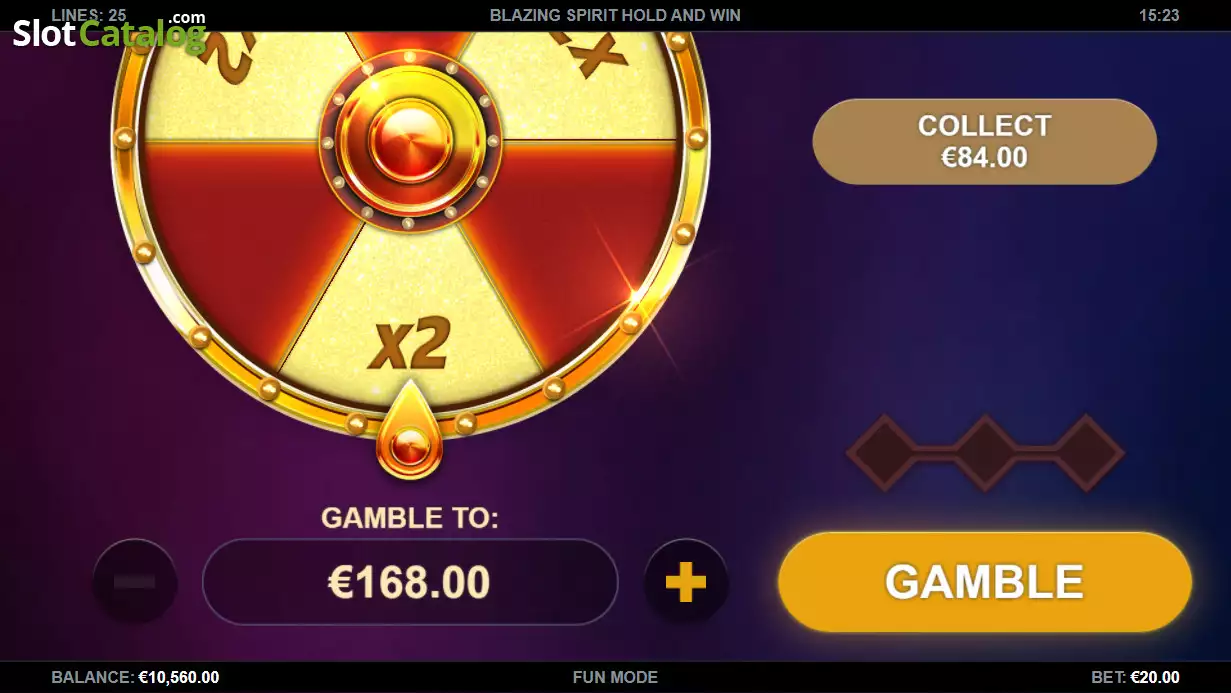This screenshot has height=693, width=1231.
Task: Click the third diamond progress marker
Action: pyautogui.click(x=1087, y=453)
